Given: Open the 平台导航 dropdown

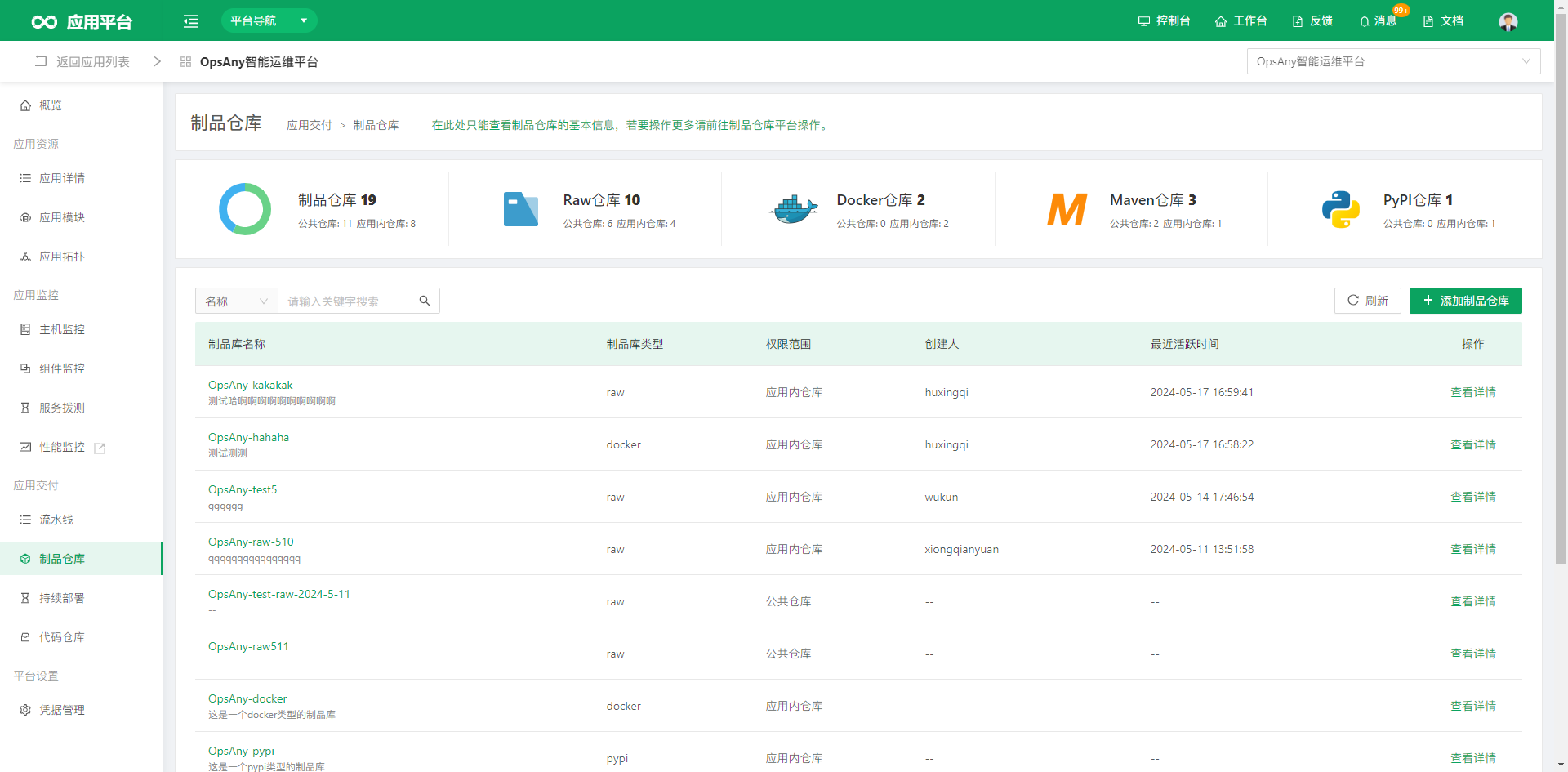Looking at the screenshot, I should click(269, 20).
